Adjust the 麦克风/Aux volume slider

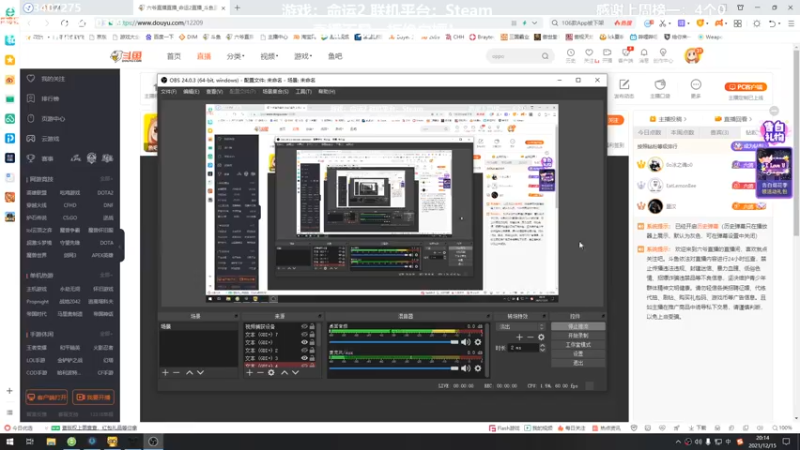coord(393,368)
